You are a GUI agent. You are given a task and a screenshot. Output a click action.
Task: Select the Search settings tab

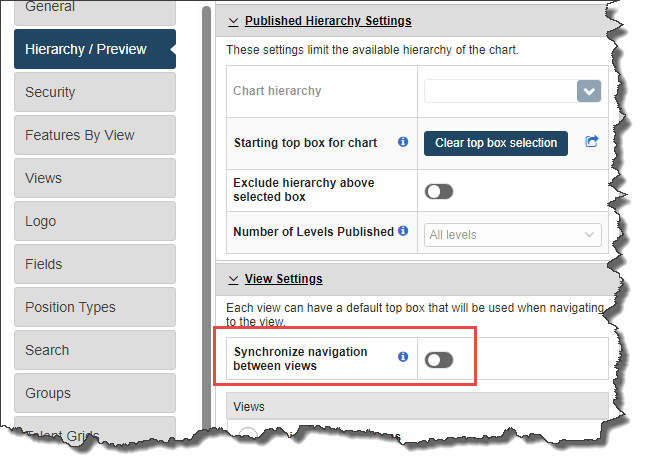click(95, 350)
